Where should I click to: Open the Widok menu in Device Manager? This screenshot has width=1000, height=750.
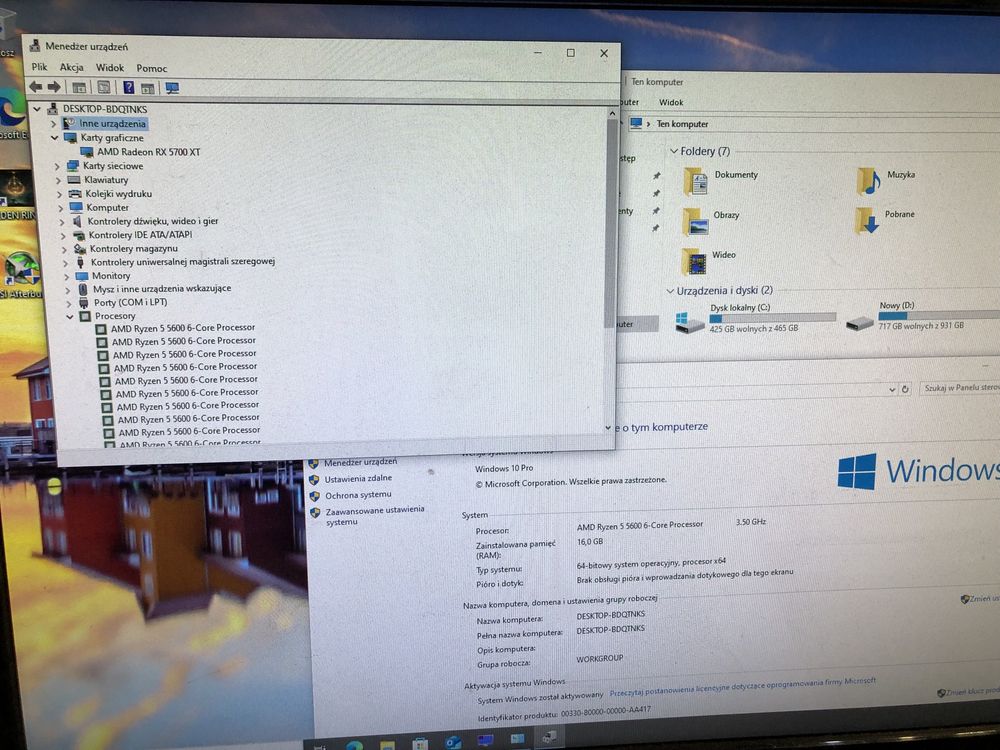[x=110, y=68]
